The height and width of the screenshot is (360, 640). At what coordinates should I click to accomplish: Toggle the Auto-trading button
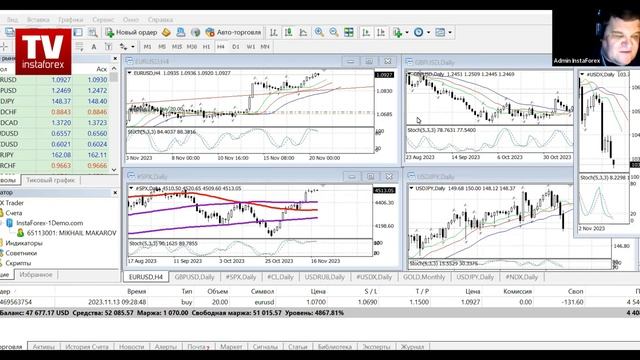(x=233, y=32)
